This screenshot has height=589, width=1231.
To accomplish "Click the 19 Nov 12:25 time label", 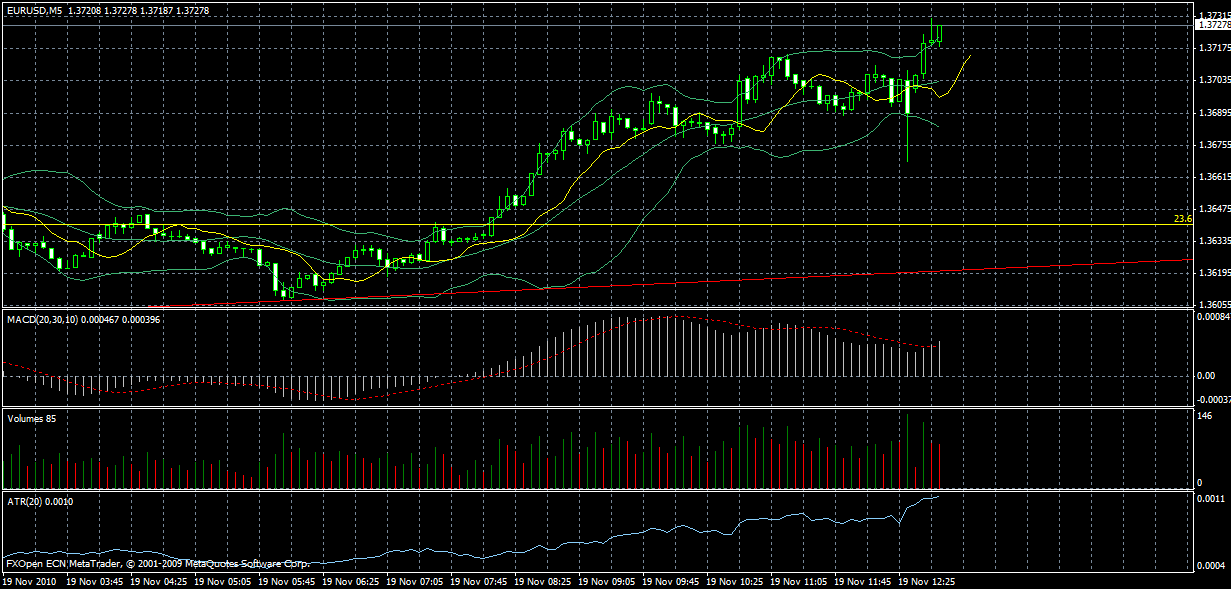I will click(x=925, y=580).
